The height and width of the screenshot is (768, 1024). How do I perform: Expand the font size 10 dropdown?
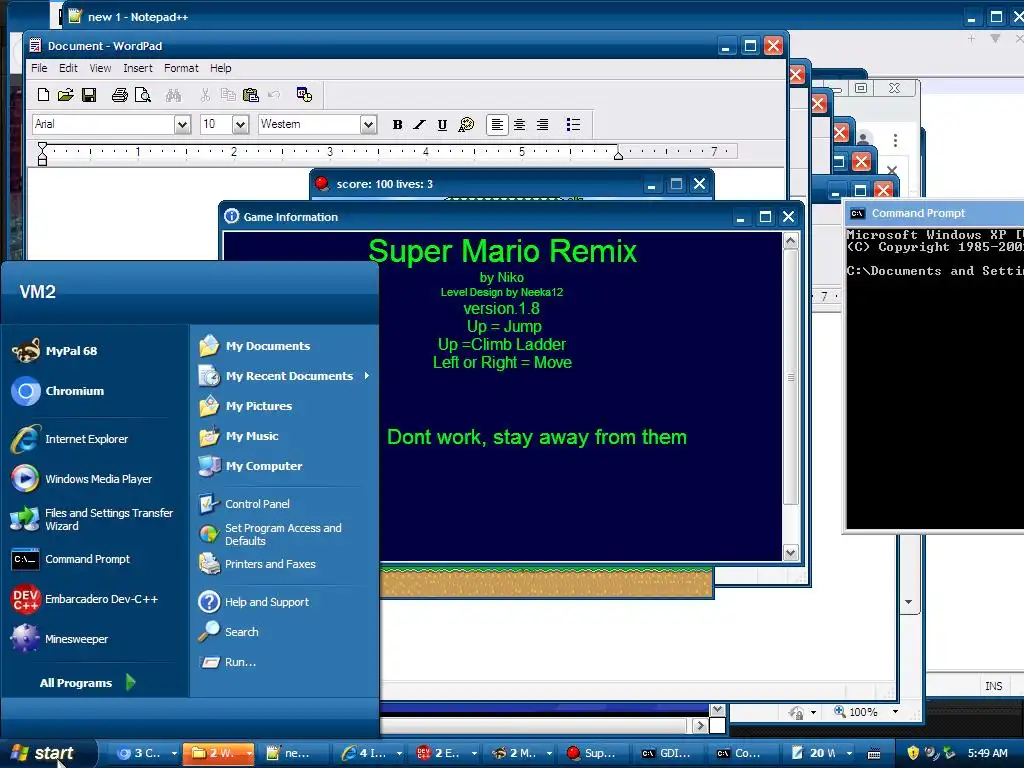240,124
